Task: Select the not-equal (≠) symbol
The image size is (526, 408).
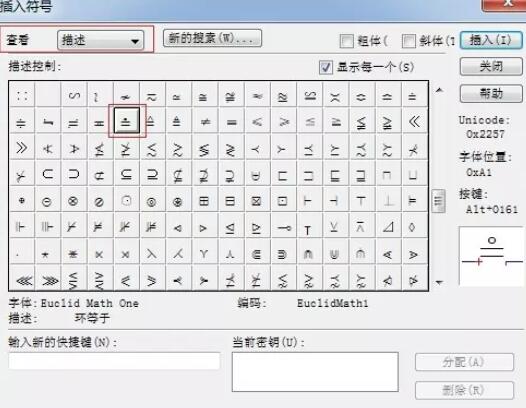Action: pos(205,121)
